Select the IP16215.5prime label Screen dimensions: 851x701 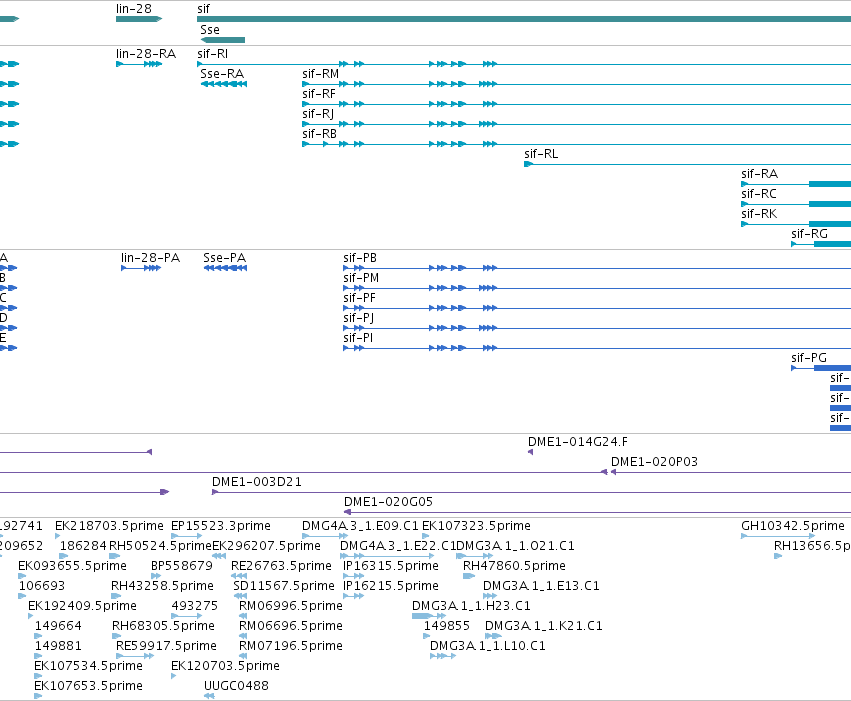coord(390,587)
